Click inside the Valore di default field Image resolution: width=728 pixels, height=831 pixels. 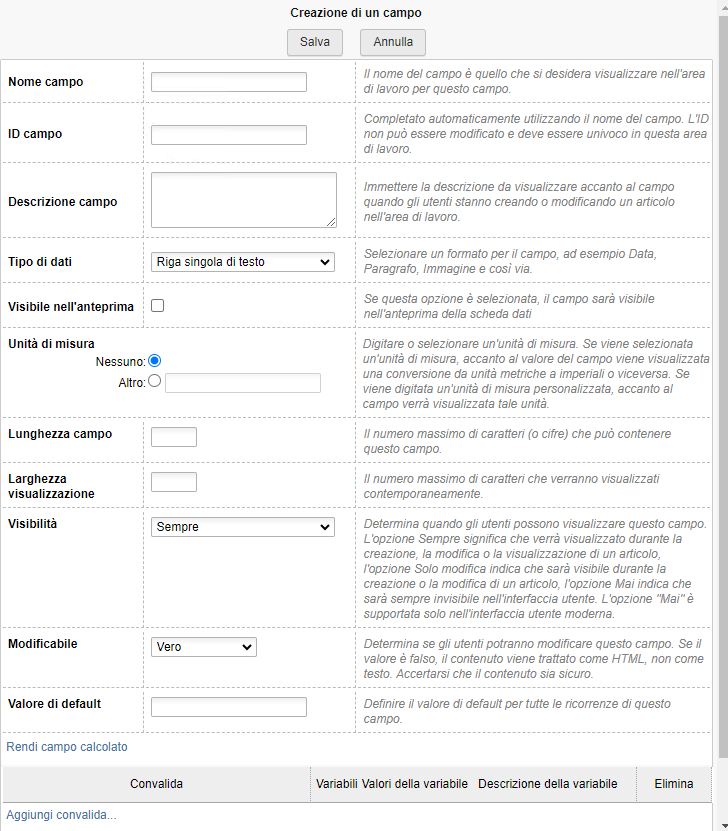[228, 706]
